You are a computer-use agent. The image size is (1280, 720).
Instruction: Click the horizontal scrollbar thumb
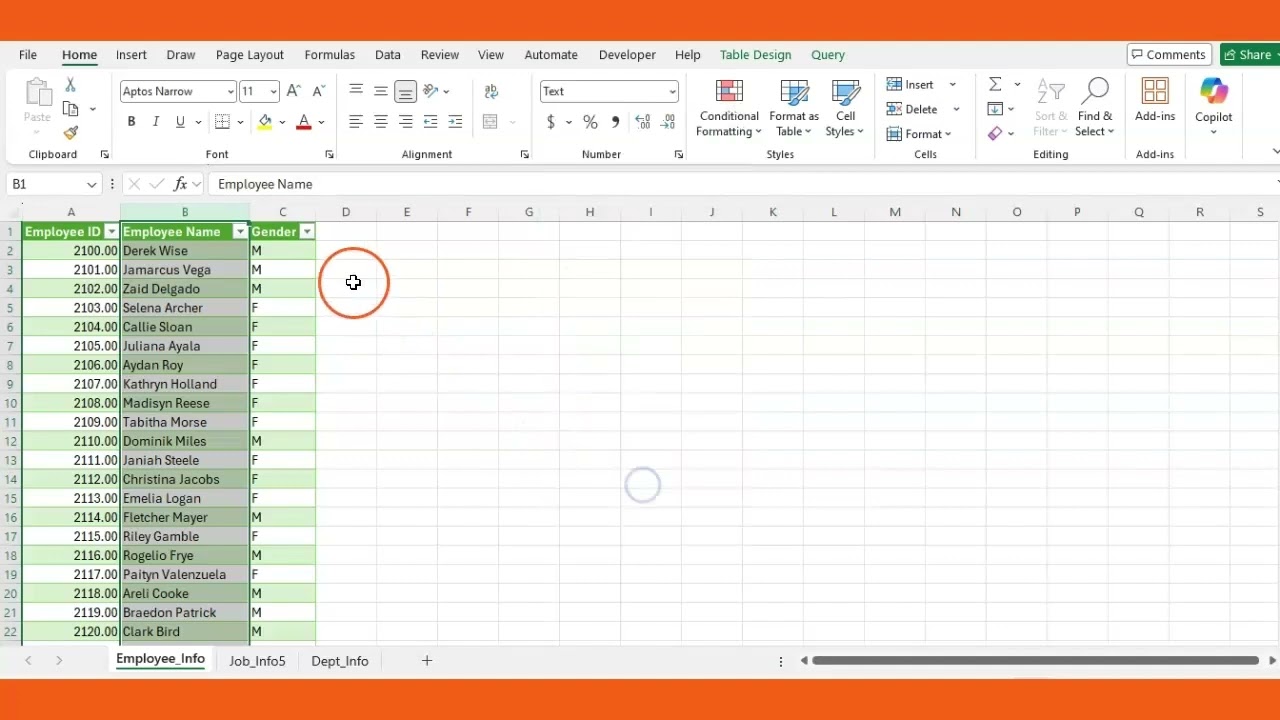click(x=1035, y=661)
